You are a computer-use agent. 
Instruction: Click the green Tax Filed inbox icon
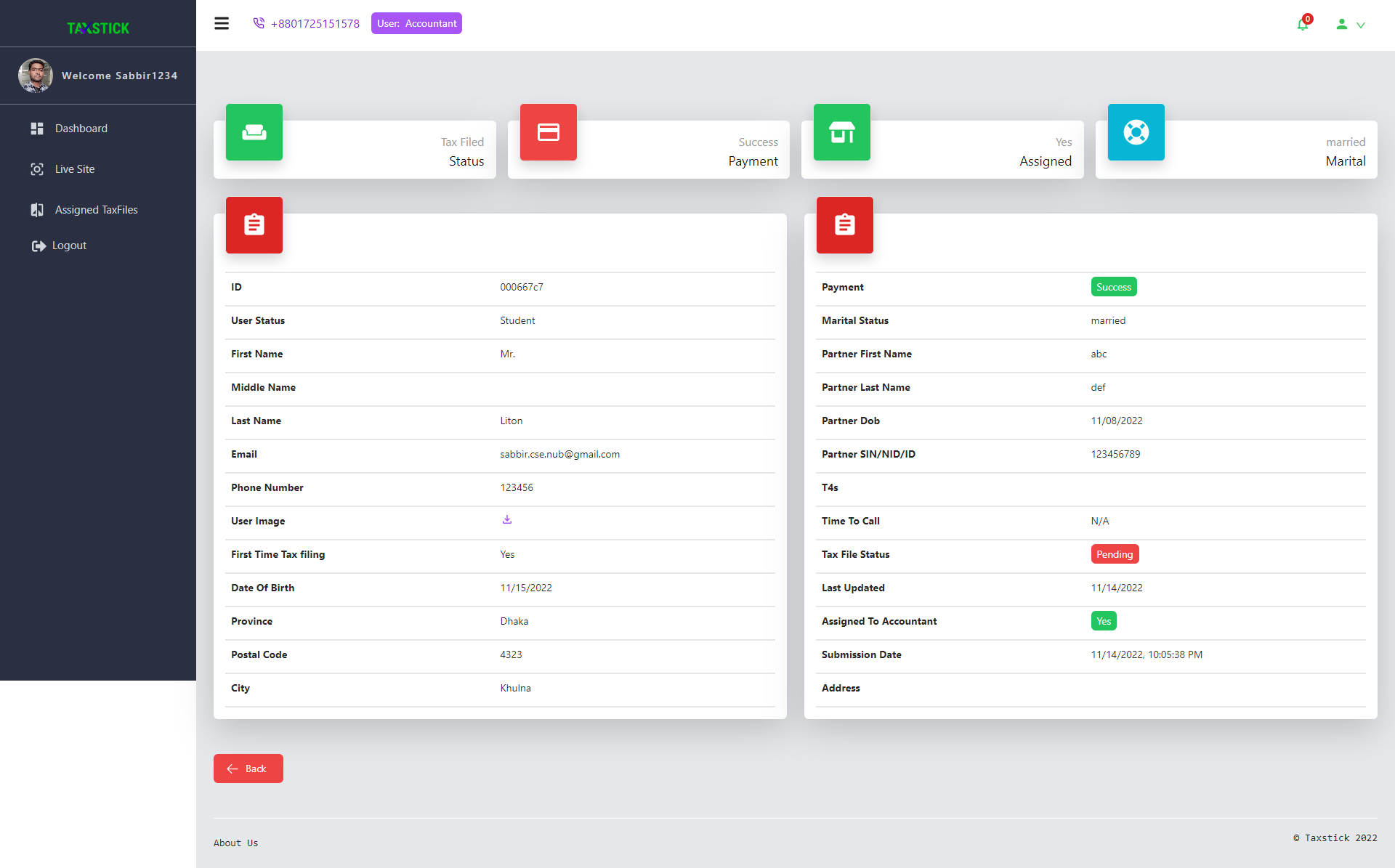pos(254,132)
